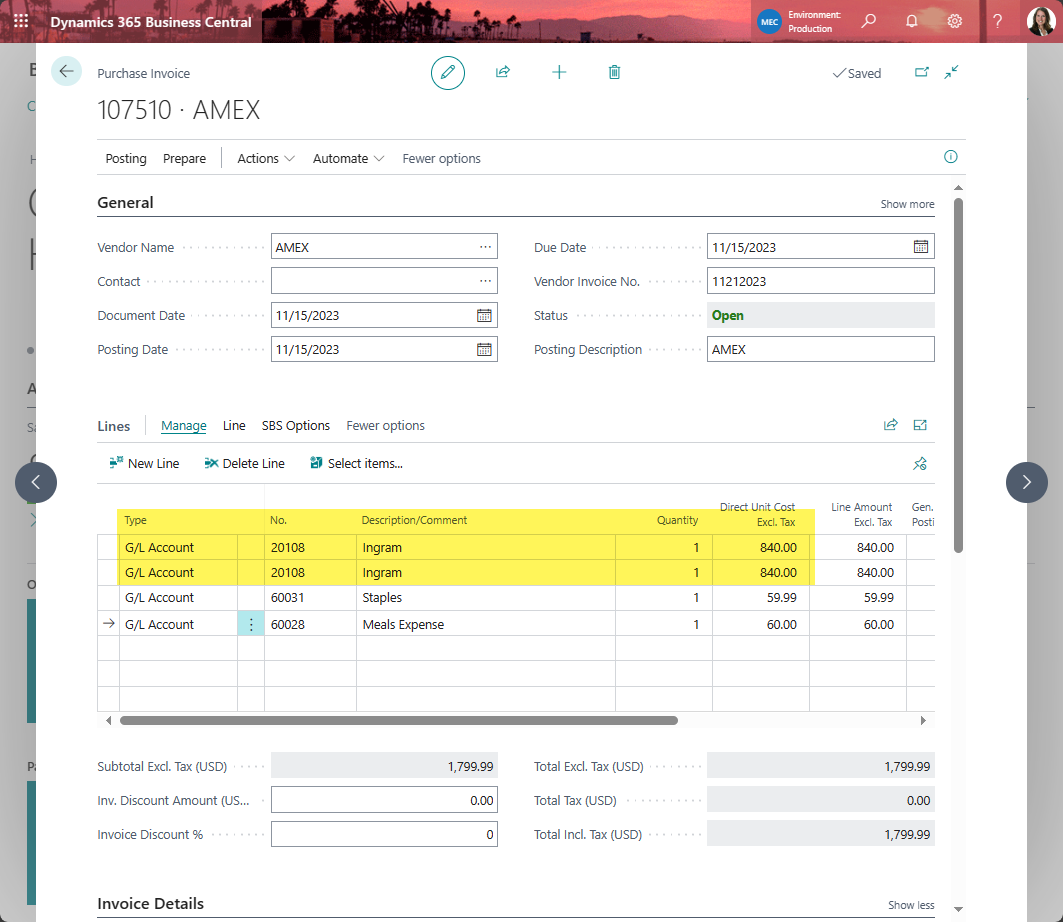Image resolution: width=1063 pixels, height=922 pixels.
Task: Click the Lines section heading
Action: tap(113, 426)
